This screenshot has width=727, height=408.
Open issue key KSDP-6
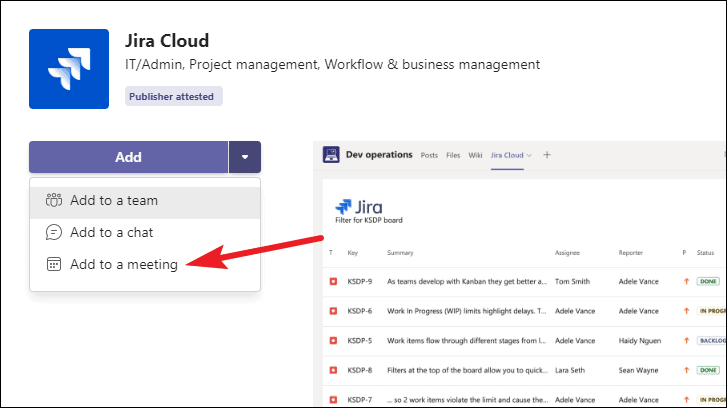360,311
